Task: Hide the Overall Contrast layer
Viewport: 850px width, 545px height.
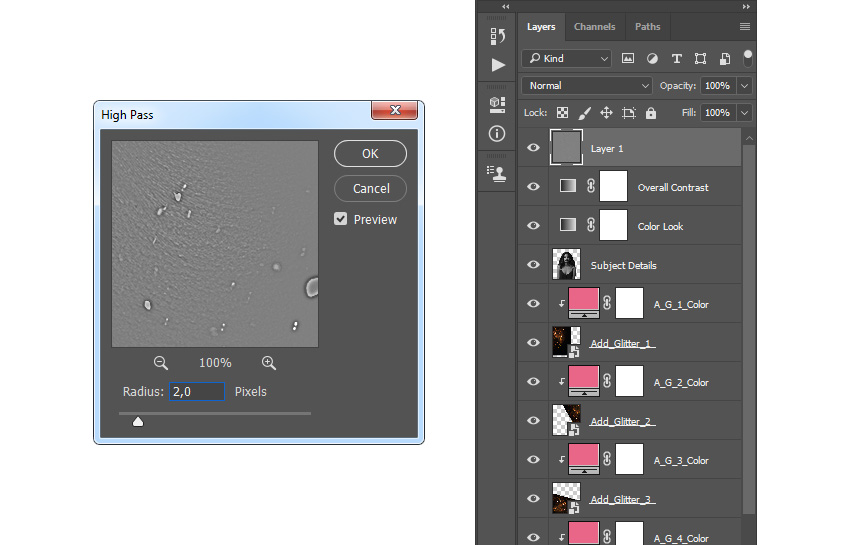Action: pyautogui.click(x=533, y=187)
